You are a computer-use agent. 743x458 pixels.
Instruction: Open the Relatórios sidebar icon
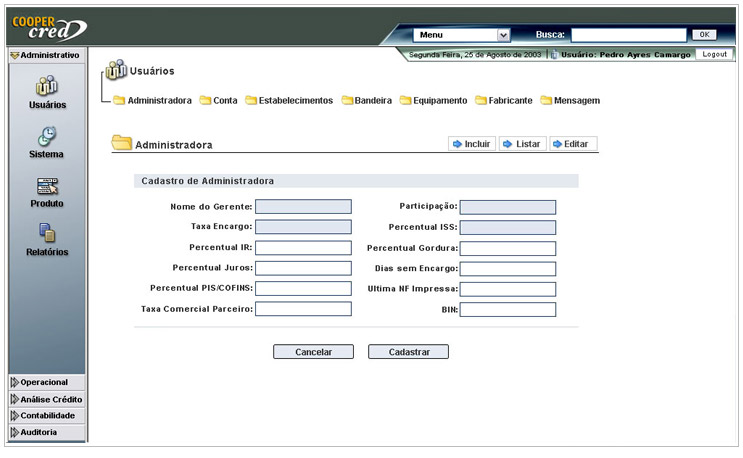pyautogui.click(x=47, y=234)
